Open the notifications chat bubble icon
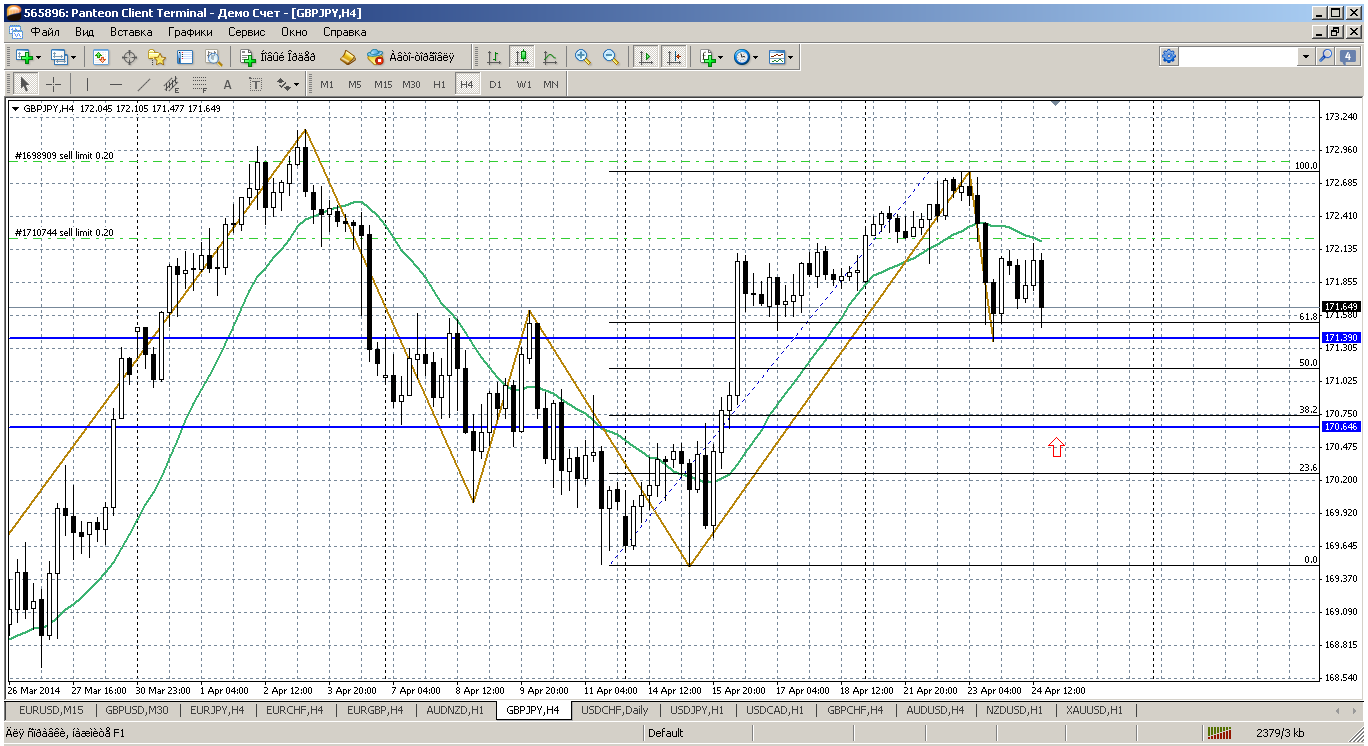1368x746 pixels. [1348, 57]
